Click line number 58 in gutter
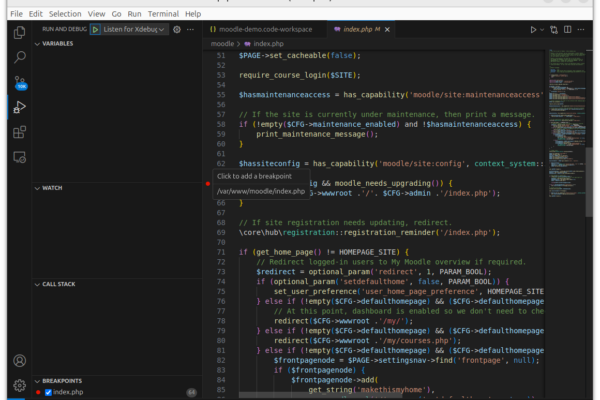The image size is (600, 400). pos(221,124)
